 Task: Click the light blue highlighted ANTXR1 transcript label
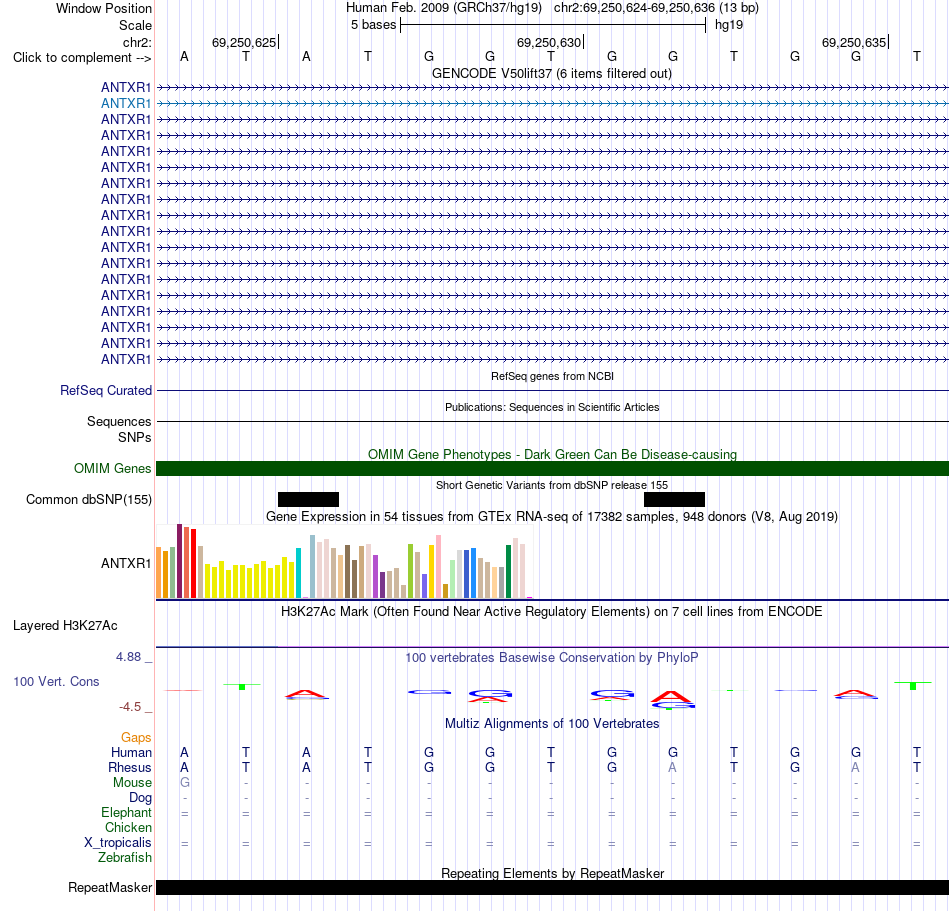point(125,104)
